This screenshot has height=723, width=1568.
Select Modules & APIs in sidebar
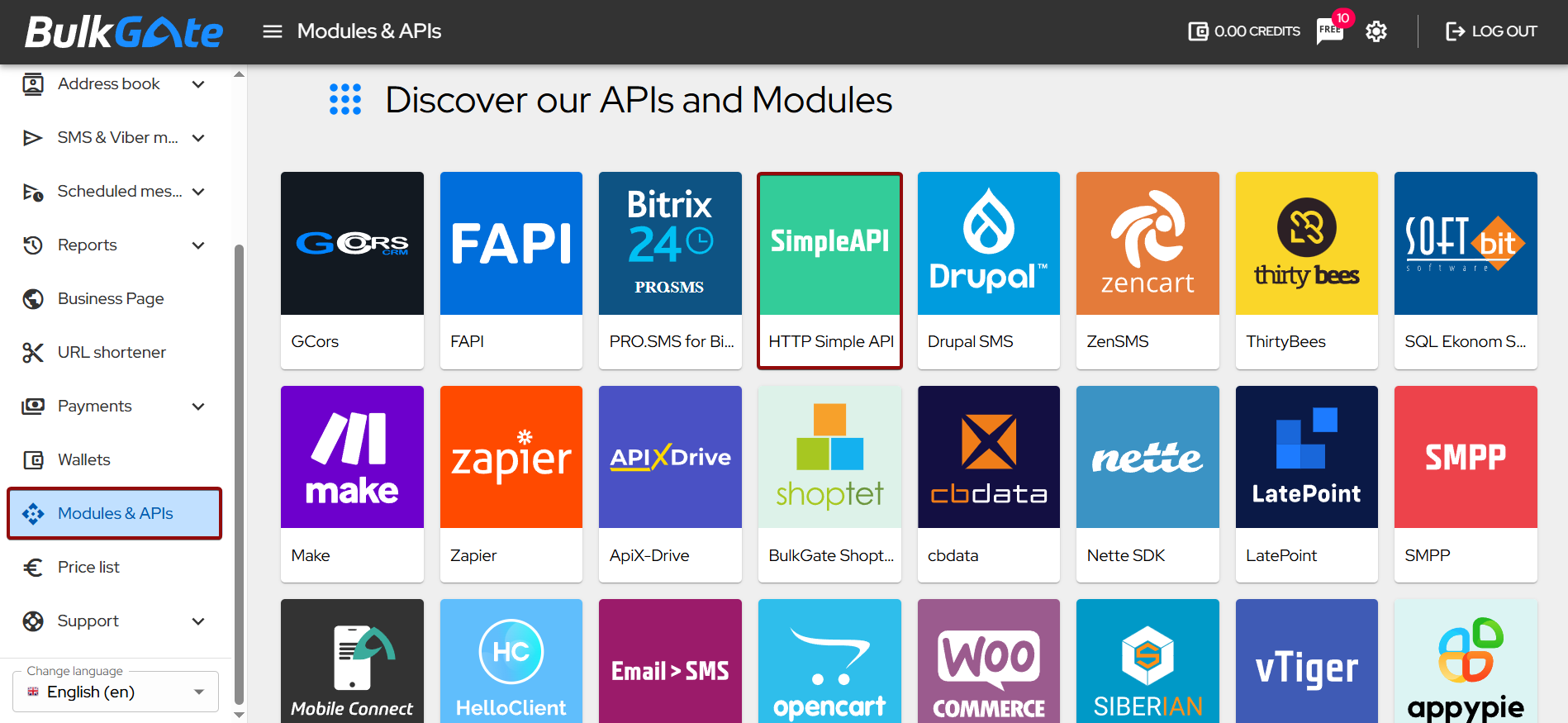[115, 514]
